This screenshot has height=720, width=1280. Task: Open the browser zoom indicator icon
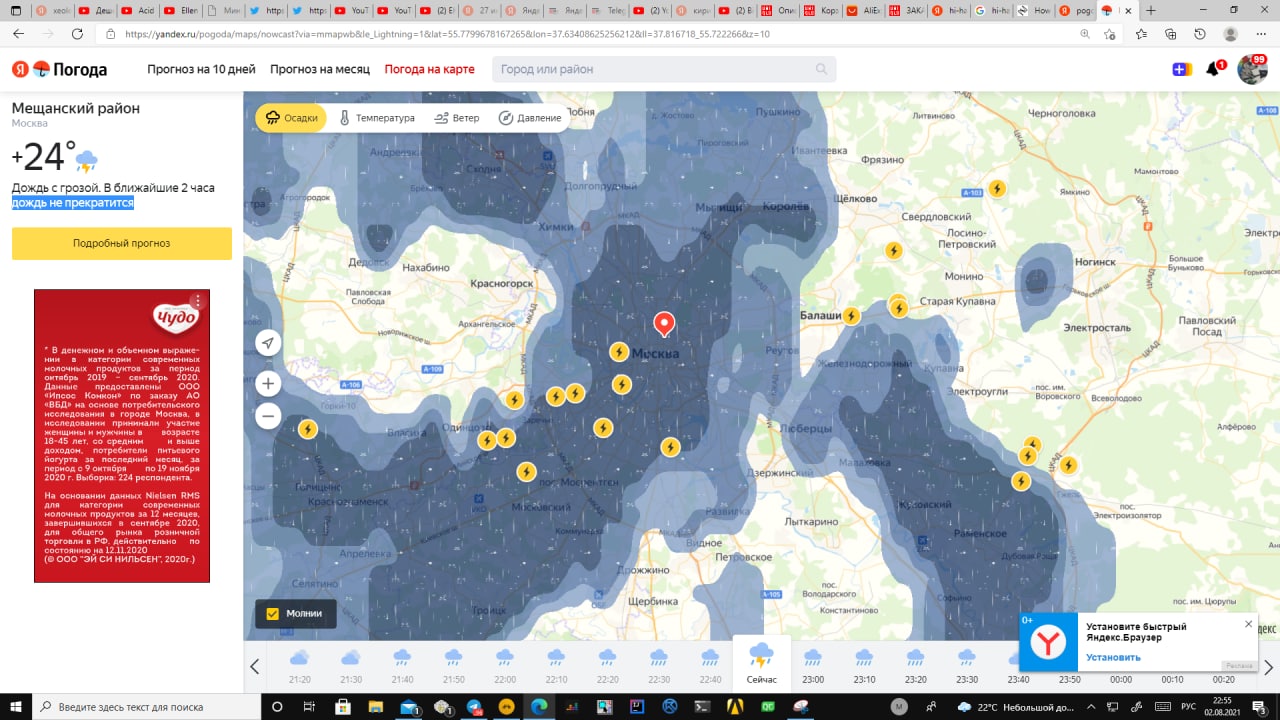[x=1085, y=34]
